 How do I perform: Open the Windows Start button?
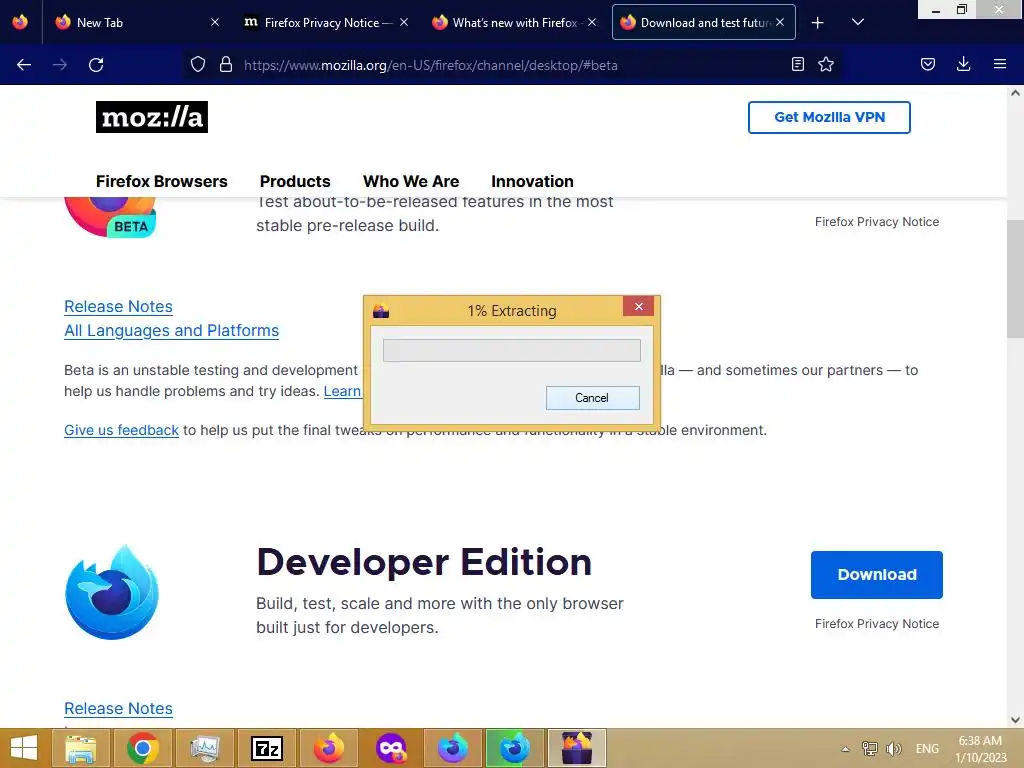point(24,748)
